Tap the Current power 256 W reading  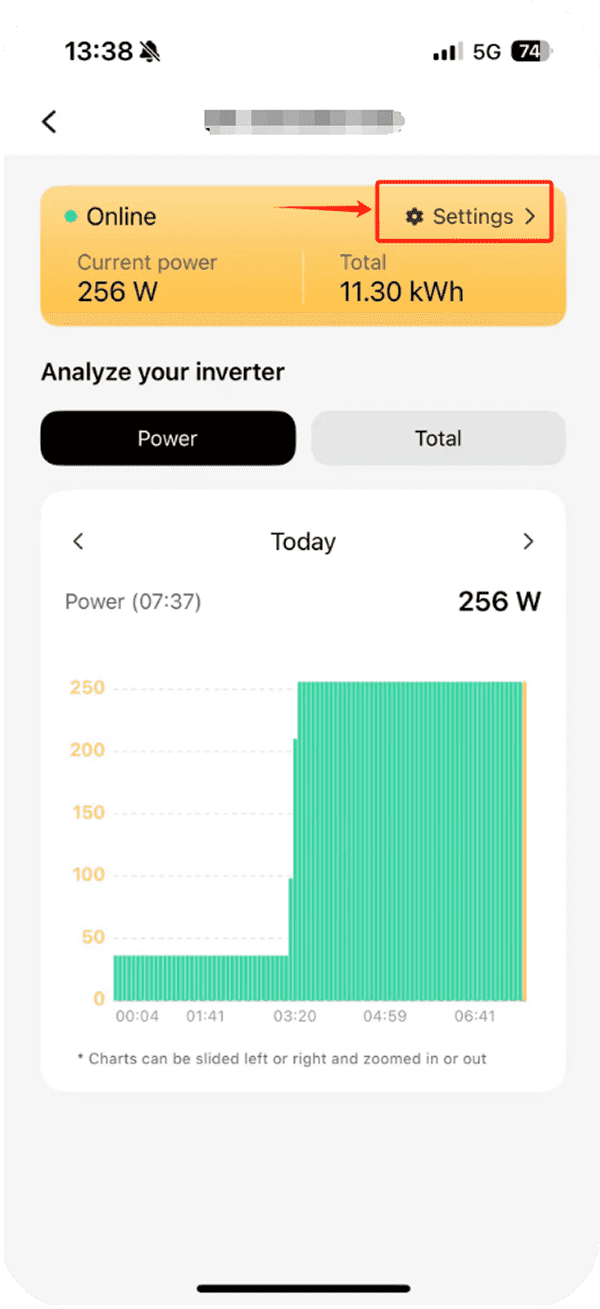tap(115, 291)
